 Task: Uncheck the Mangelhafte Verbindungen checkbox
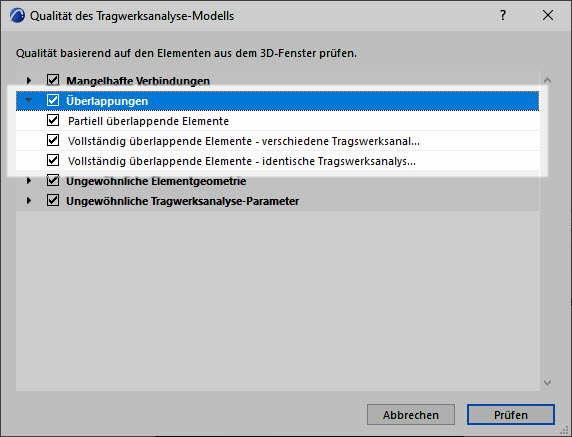click(53, 80)
